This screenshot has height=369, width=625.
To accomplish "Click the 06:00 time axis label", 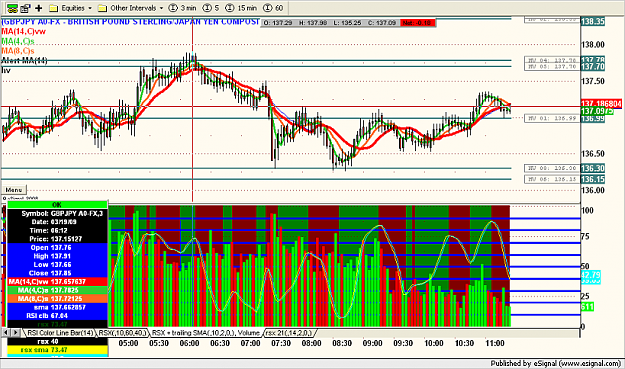I will [x=189, y=343].
